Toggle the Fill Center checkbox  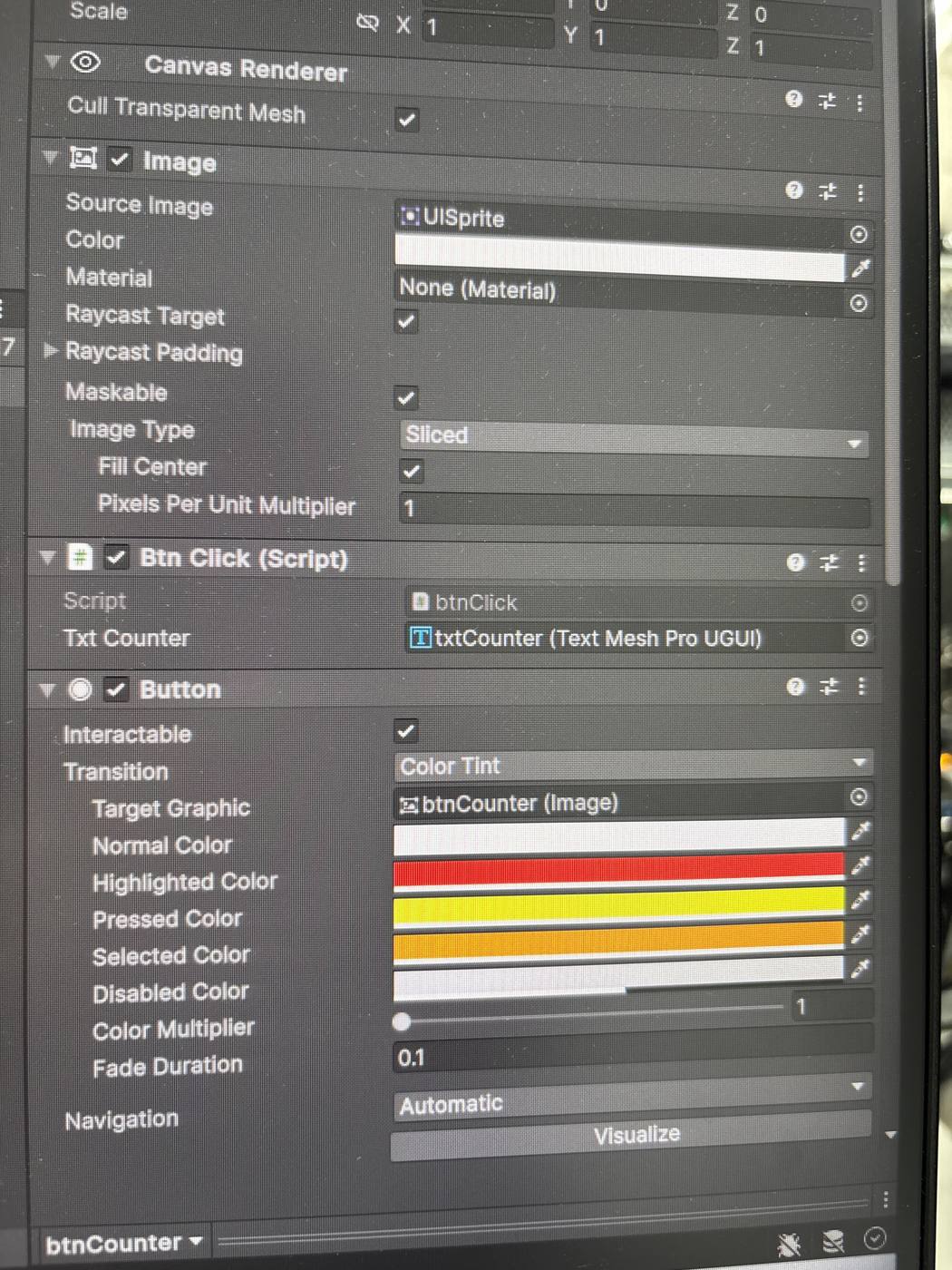point(411,471)
